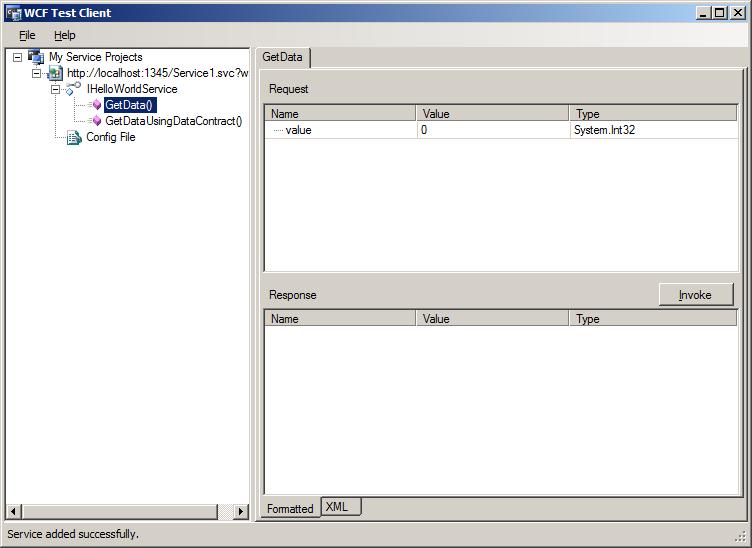752x548 pixels.
Task: Click the My Service Projects computer icon
Action: click(x=36, y=57)
